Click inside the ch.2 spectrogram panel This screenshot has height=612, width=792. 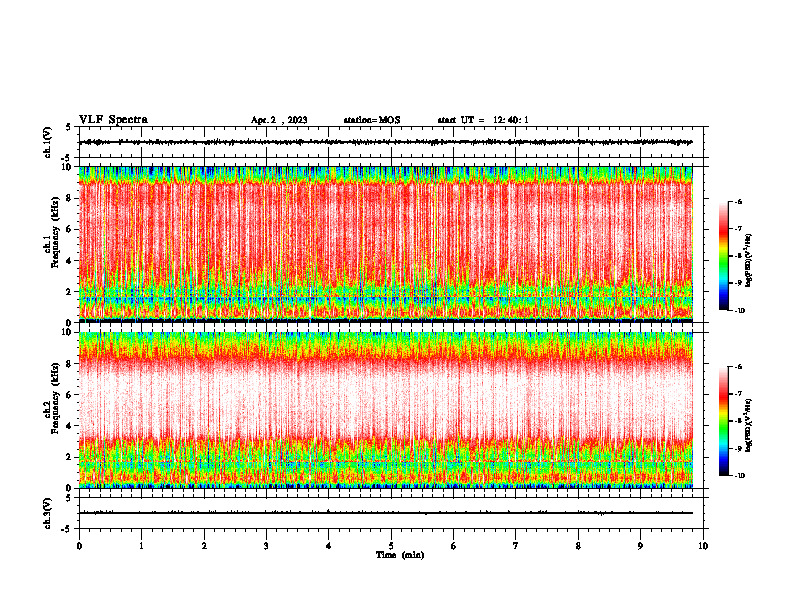(386, 410)
